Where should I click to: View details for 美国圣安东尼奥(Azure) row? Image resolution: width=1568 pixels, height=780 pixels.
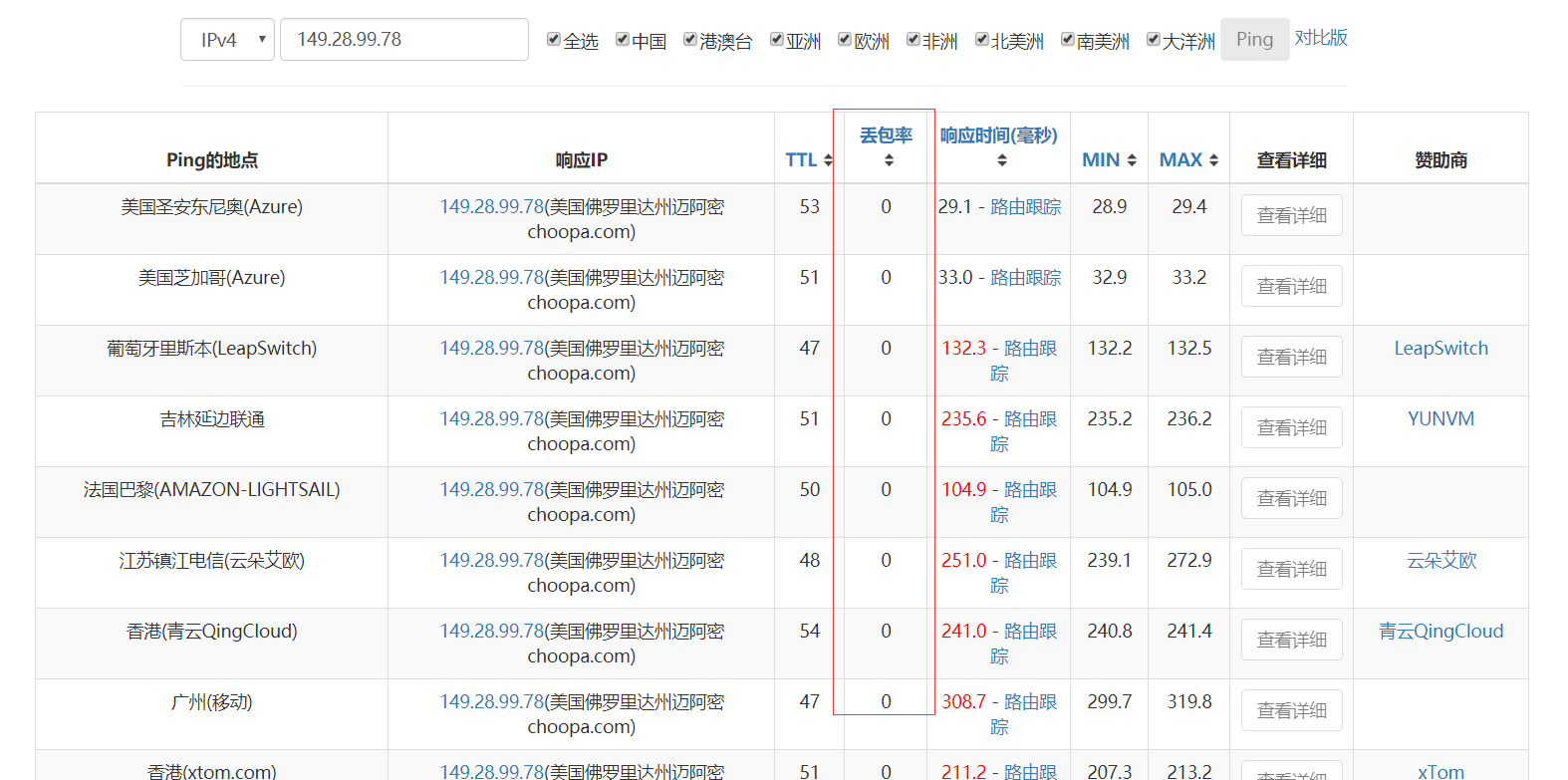pos(1291,215)
